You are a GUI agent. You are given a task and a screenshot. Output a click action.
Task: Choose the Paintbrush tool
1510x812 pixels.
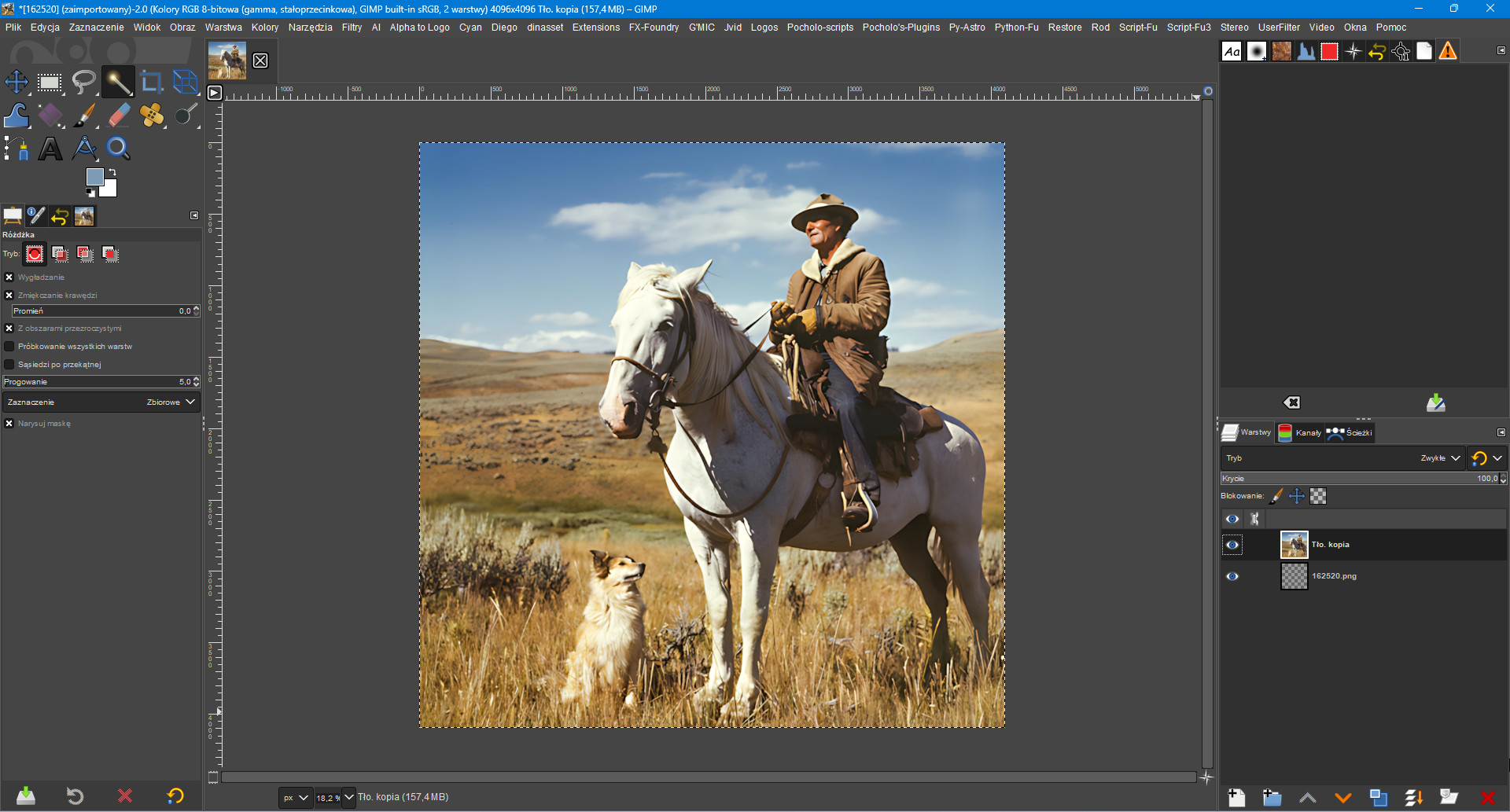pyautogui.click(x=84, y=116)
